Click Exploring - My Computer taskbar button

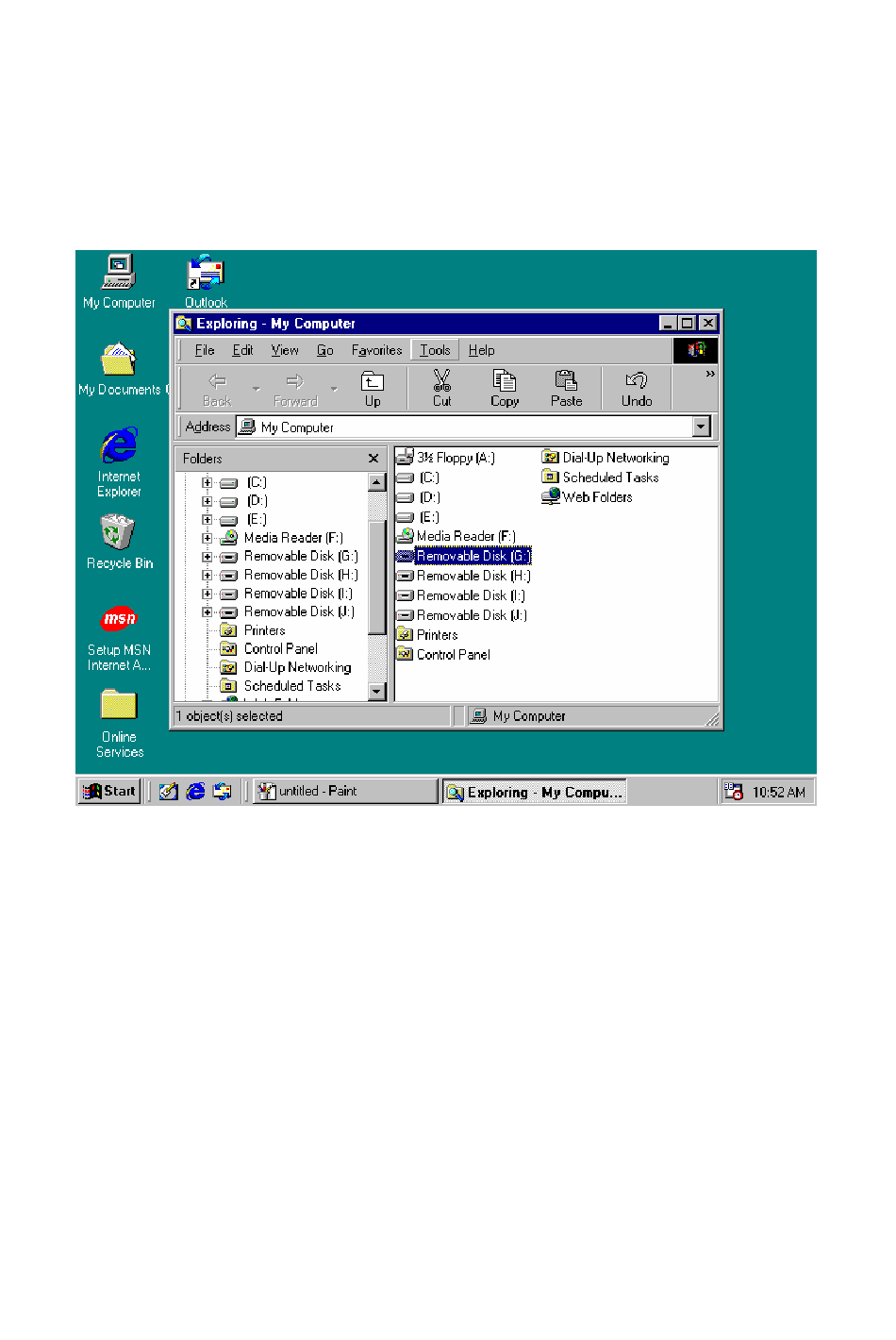click(535, 792)
